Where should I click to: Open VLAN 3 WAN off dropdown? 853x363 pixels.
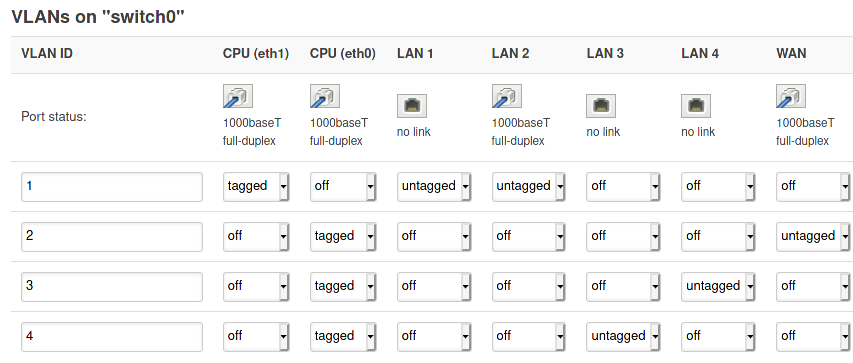[x=813, y=287]
